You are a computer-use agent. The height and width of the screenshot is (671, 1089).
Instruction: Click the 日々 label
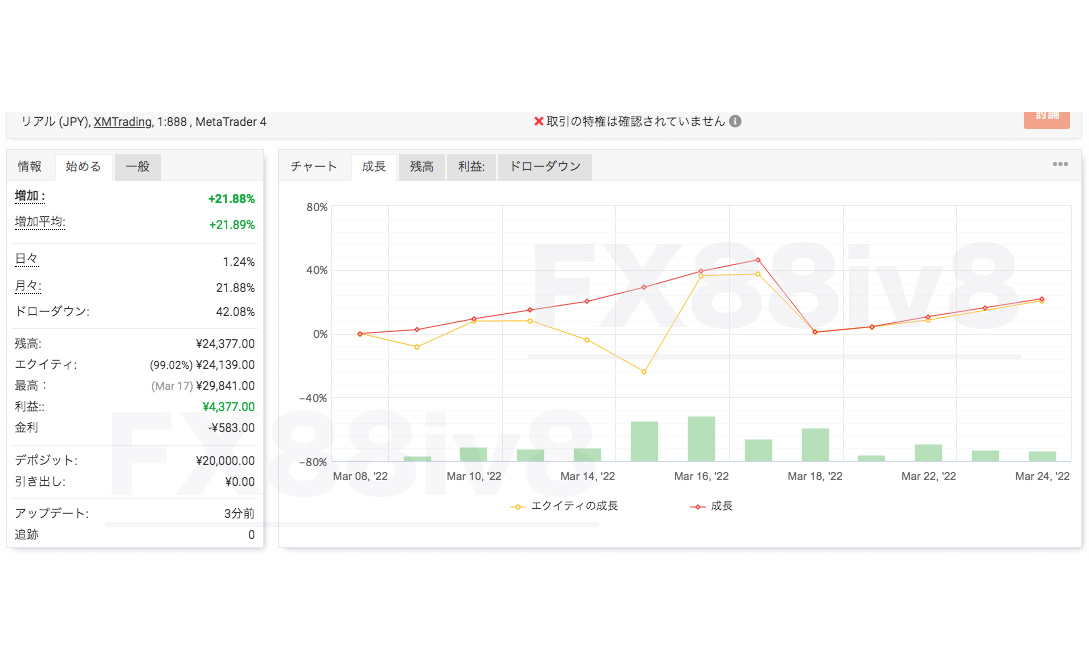click(26, 259)
